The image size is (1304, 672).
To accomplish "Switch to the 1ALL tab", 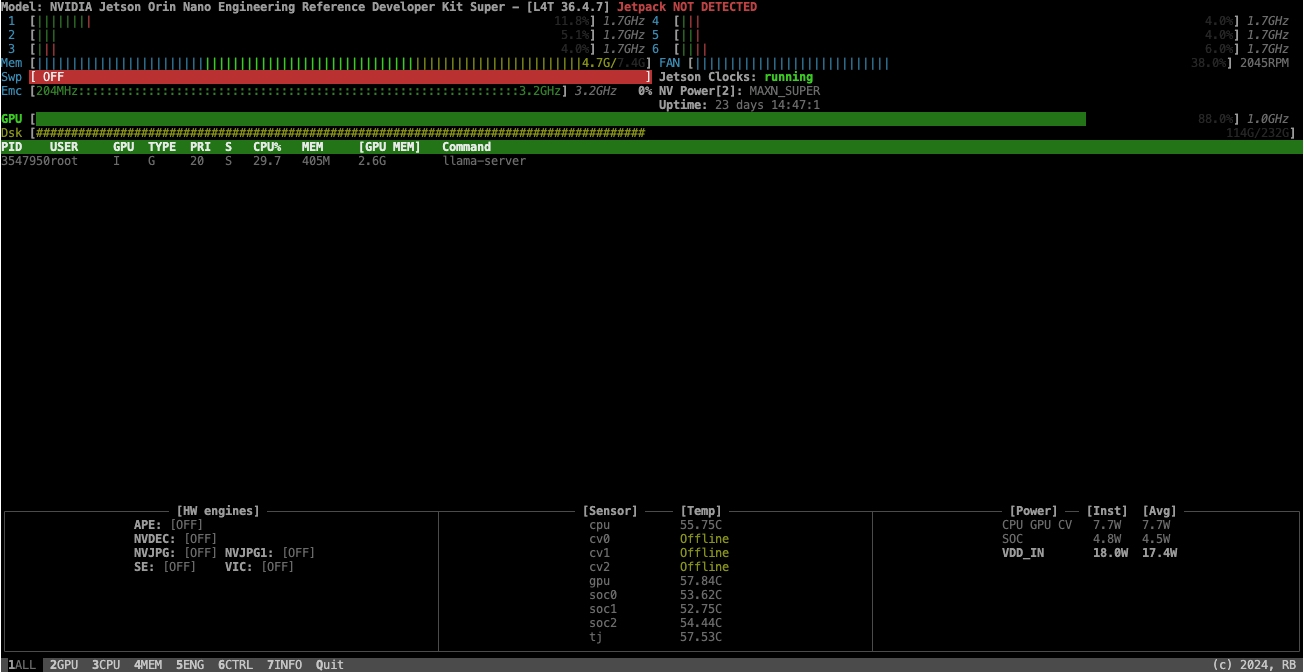I will click(22, 665).
